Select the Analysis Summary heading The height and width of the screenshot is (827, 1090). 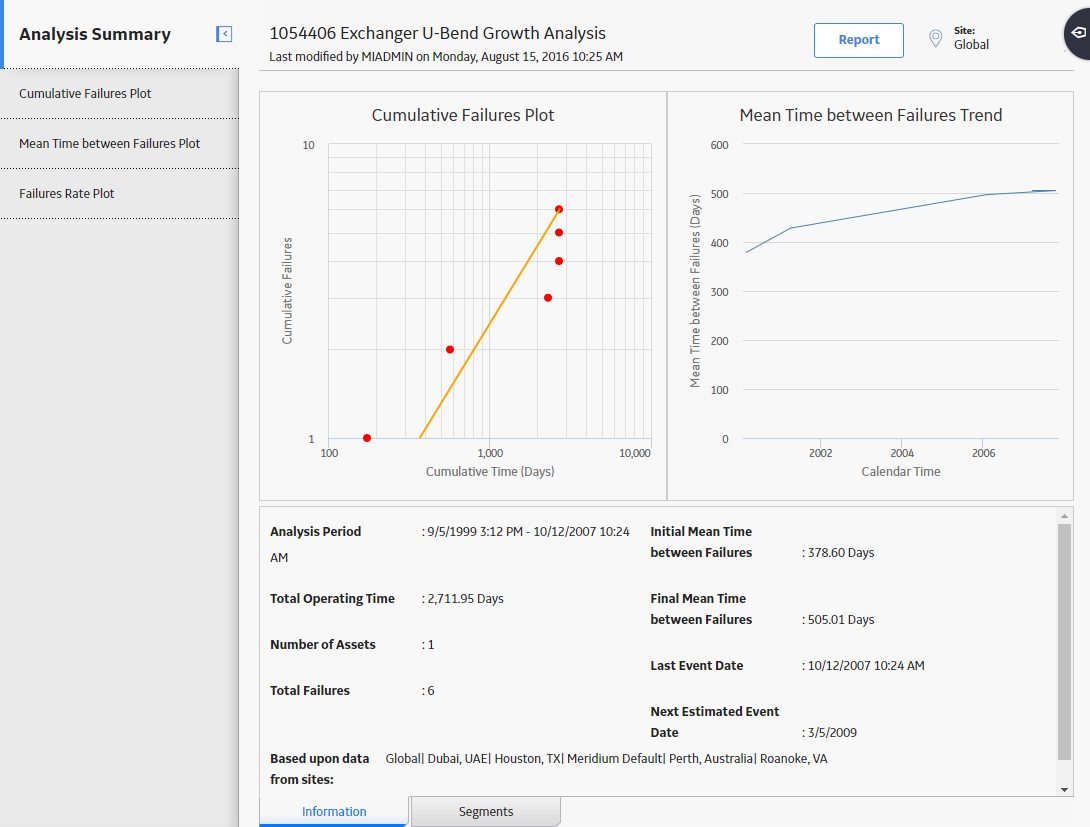click(95, 34)
